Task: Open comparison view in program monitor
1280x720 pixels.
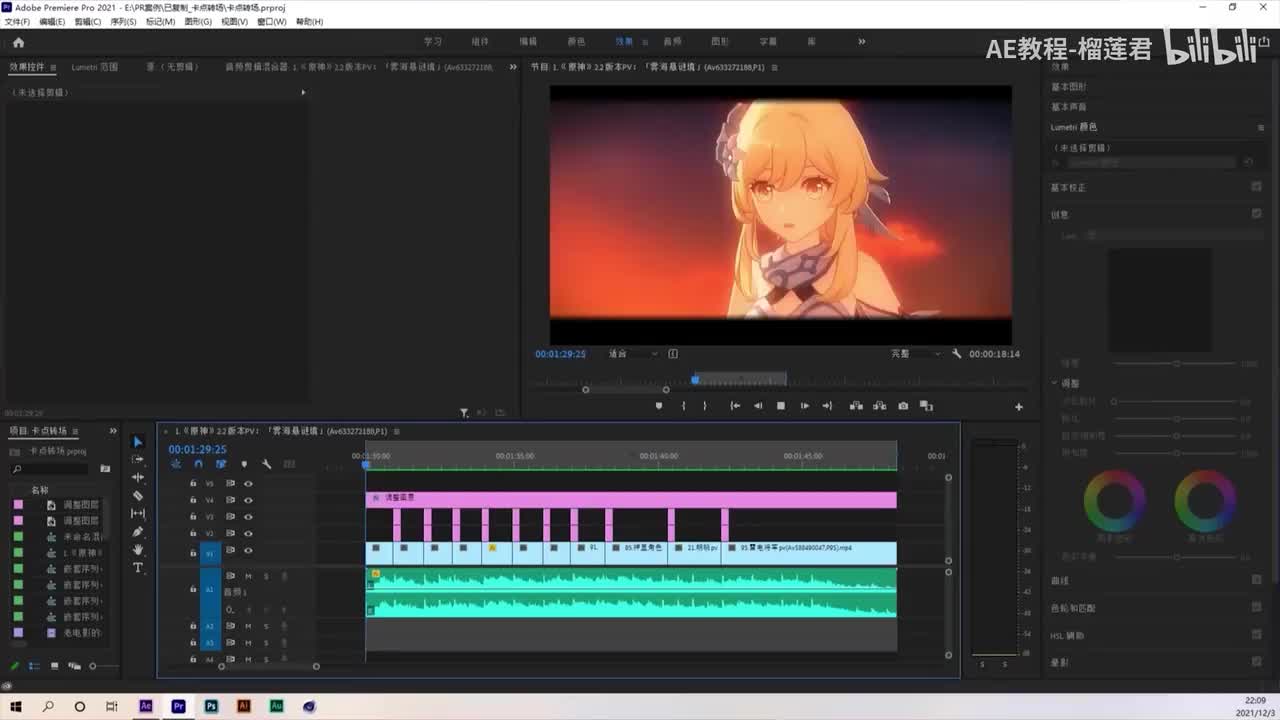Action: tap(926, 406)
